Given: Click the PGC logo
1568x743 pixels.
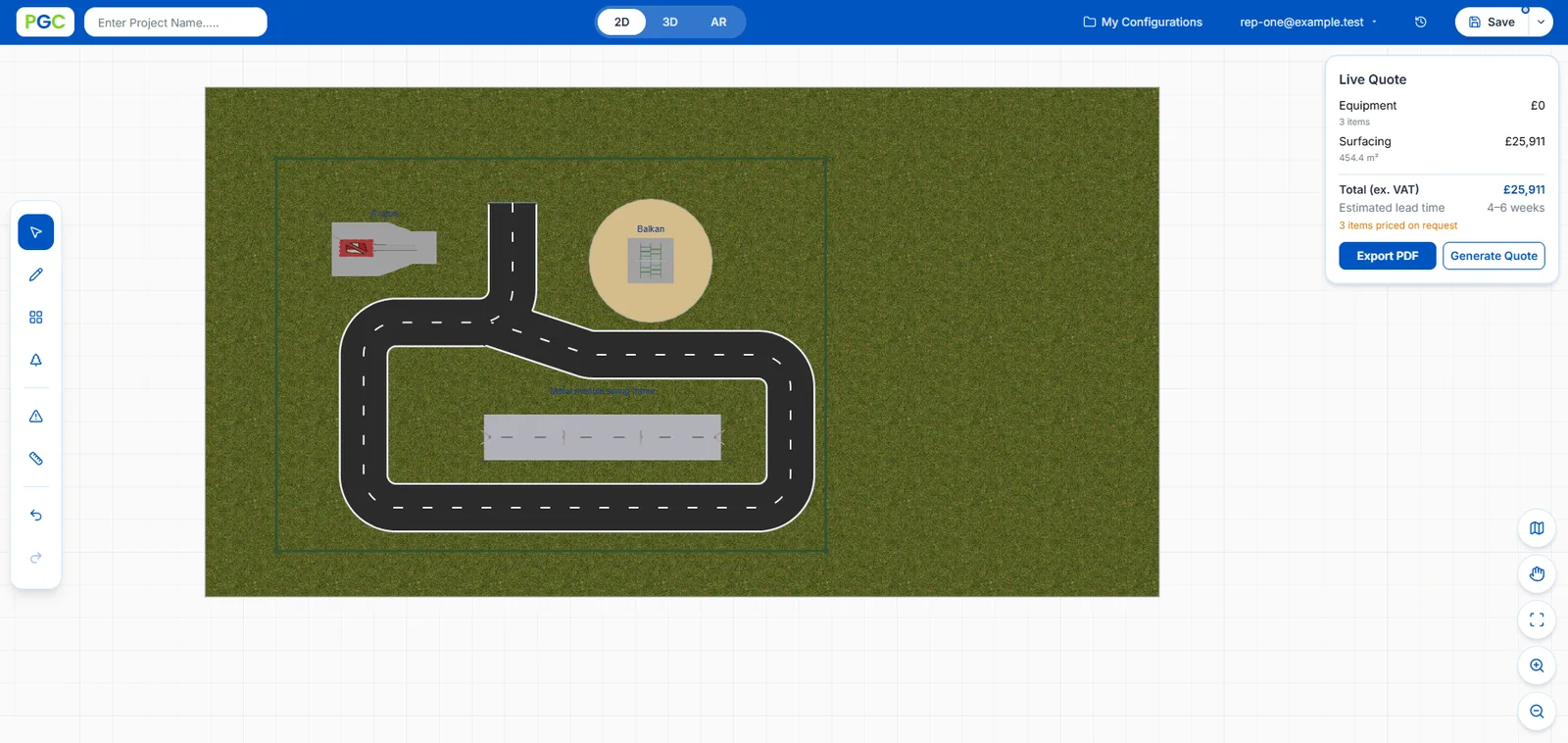Looking at the screenshot, I should (x=45, y=22).
